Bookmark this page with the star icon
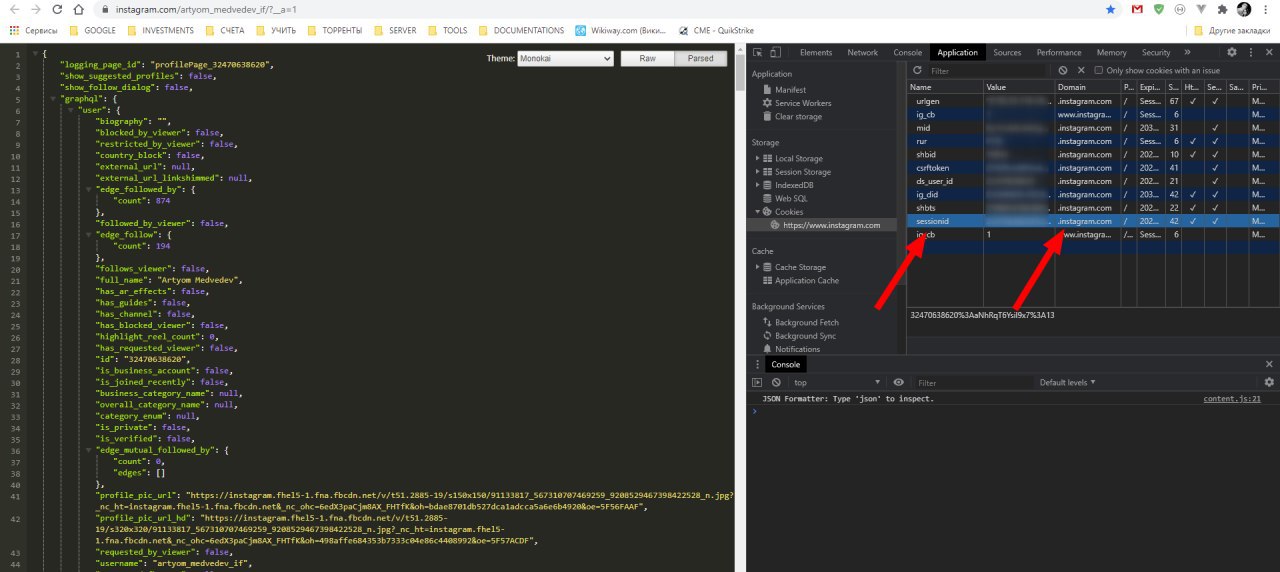Screen dimensions: 1280x572 click(x=1111, y=9)
